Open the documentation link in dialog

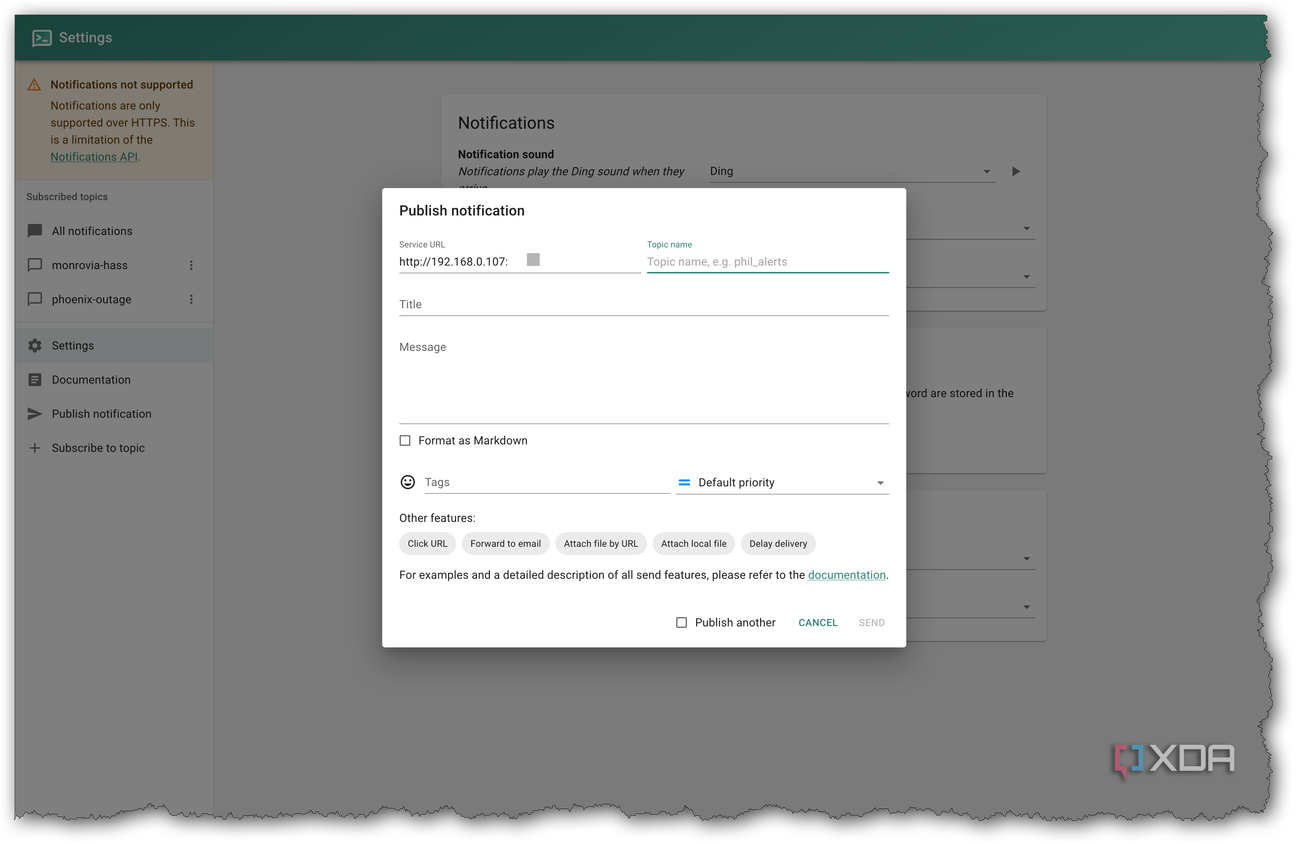(847, 575)
